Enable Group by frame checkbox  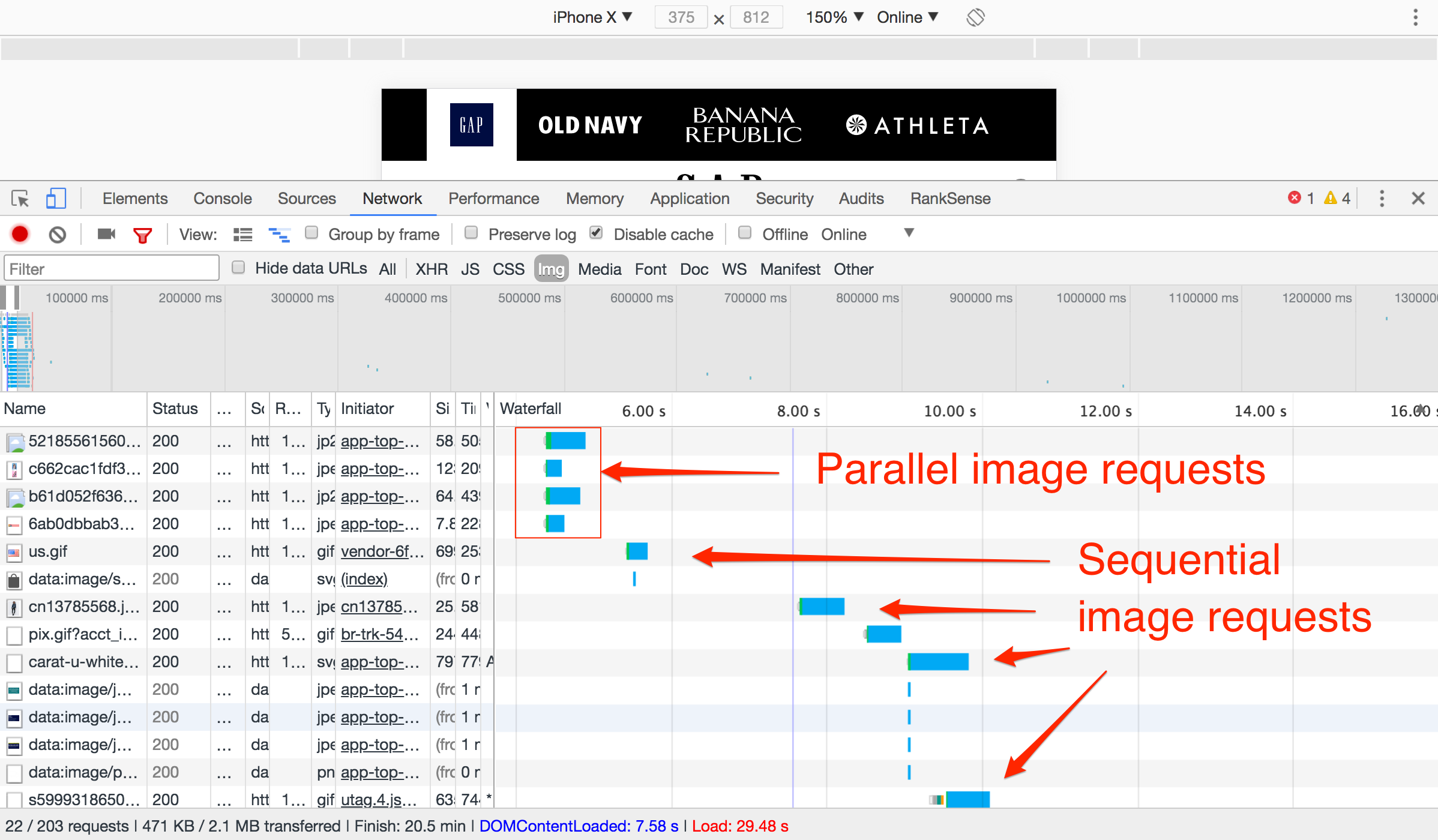point(311,233)
